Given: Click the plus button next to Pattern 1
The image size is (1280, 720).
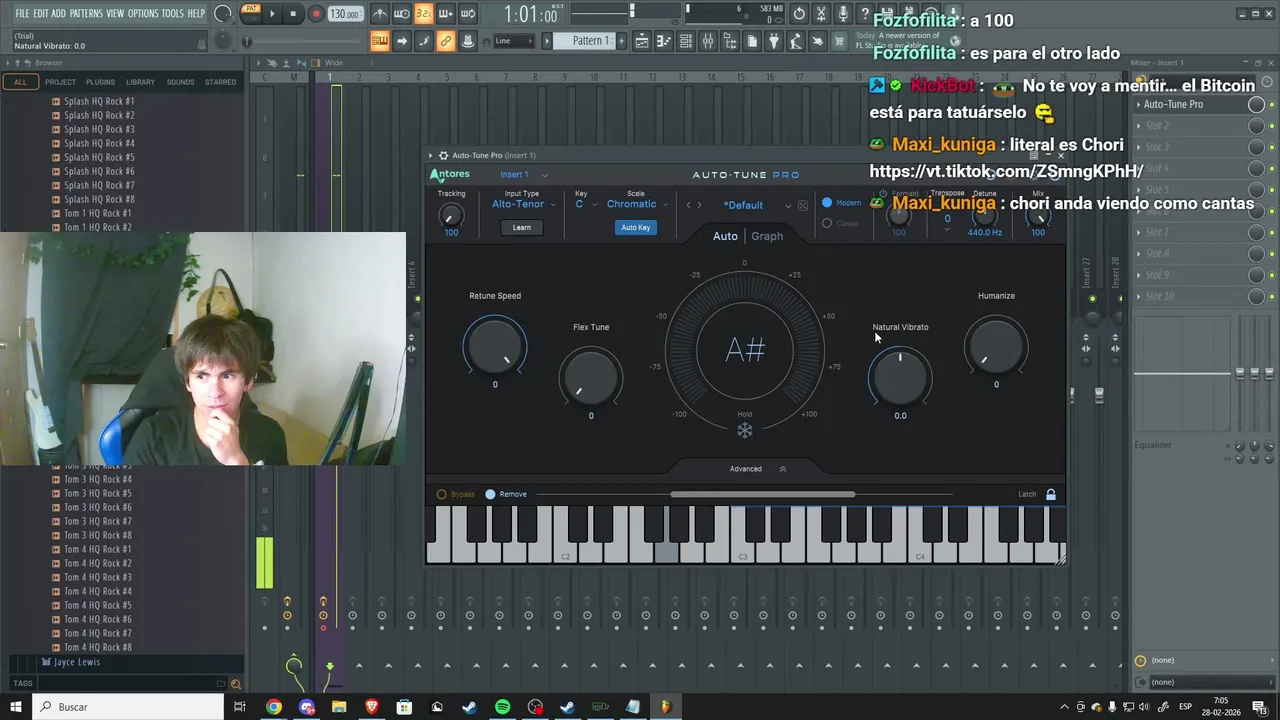Looking at the screenshot, I should click(x=620, y=41).
